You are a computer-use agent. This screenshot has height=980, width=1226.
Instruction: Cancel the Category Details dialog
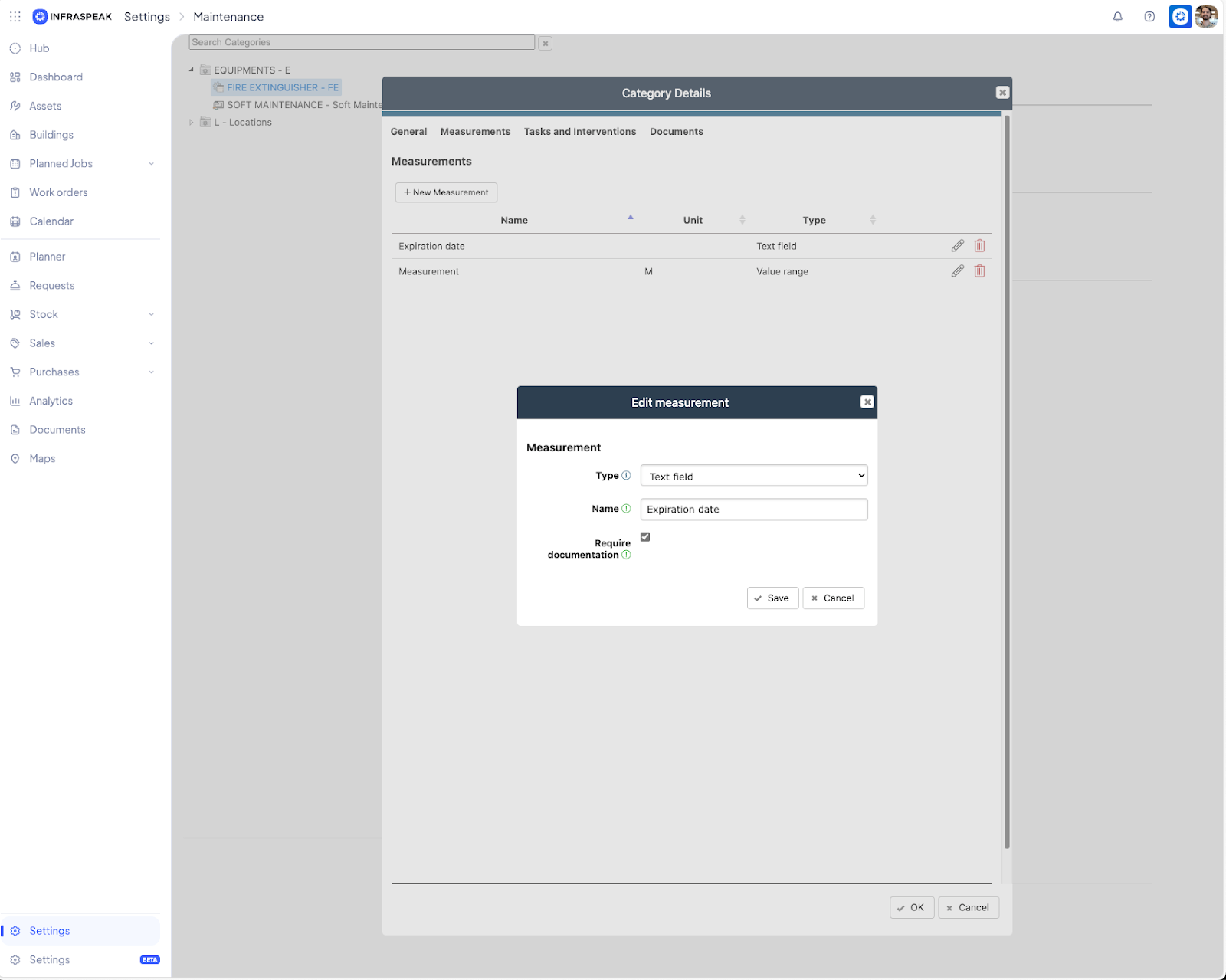pos(969,908)
